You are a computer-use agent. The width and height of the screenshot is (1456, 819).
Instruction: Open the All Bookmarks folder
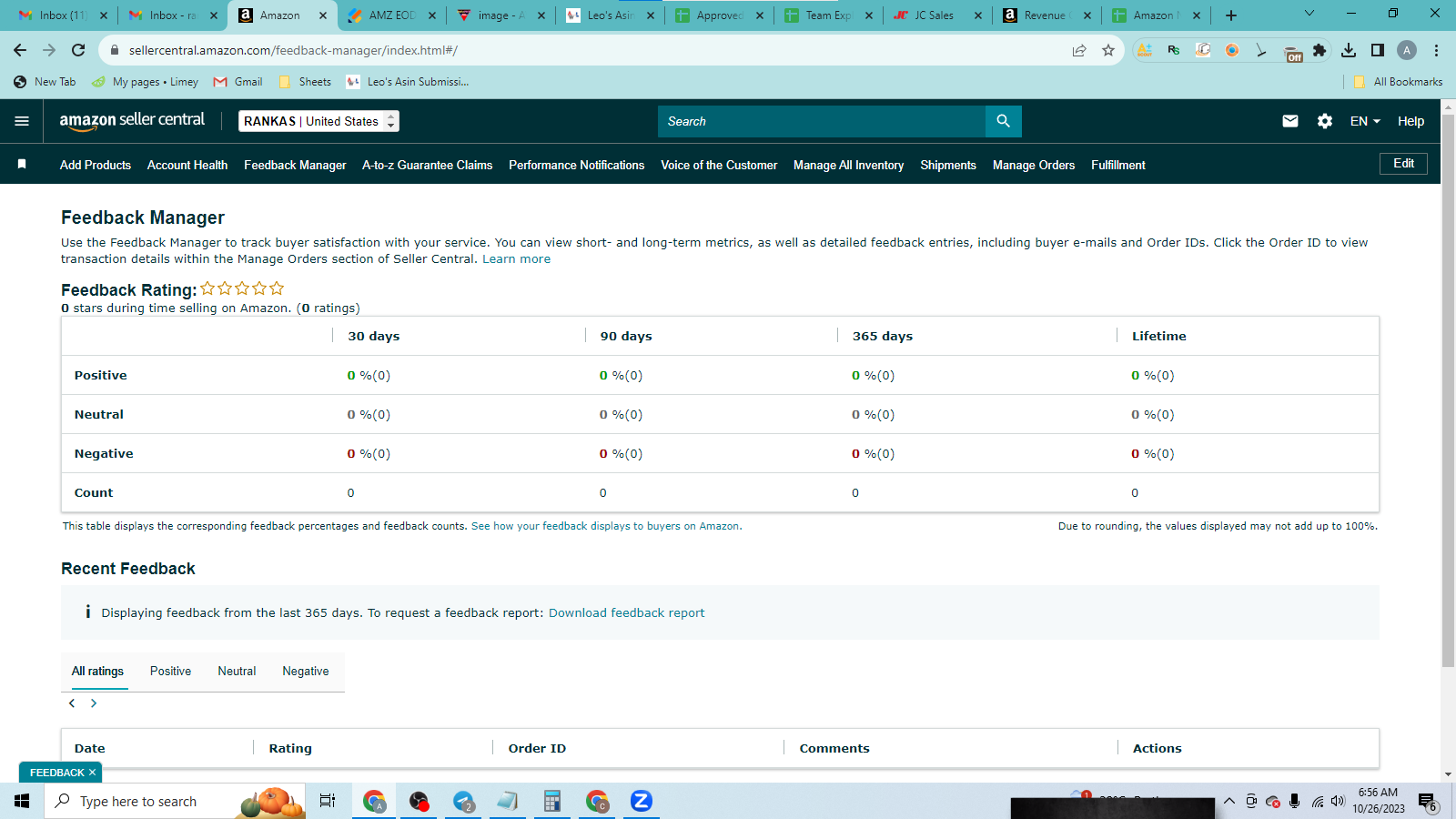[x=1398, y=82]
